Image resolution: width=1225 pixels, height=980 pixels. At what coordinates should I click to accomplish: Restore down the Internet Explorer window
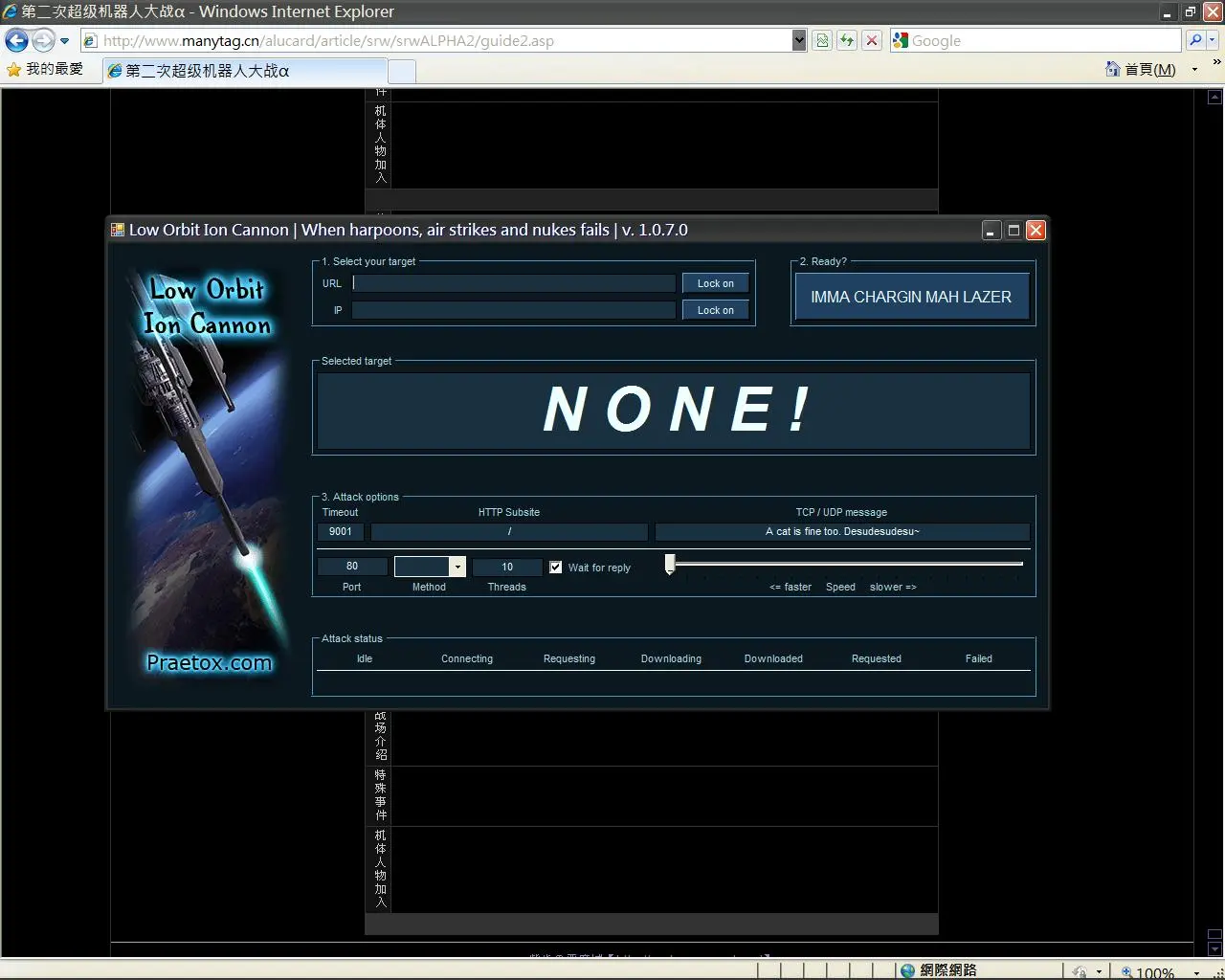coord(1190,12)
